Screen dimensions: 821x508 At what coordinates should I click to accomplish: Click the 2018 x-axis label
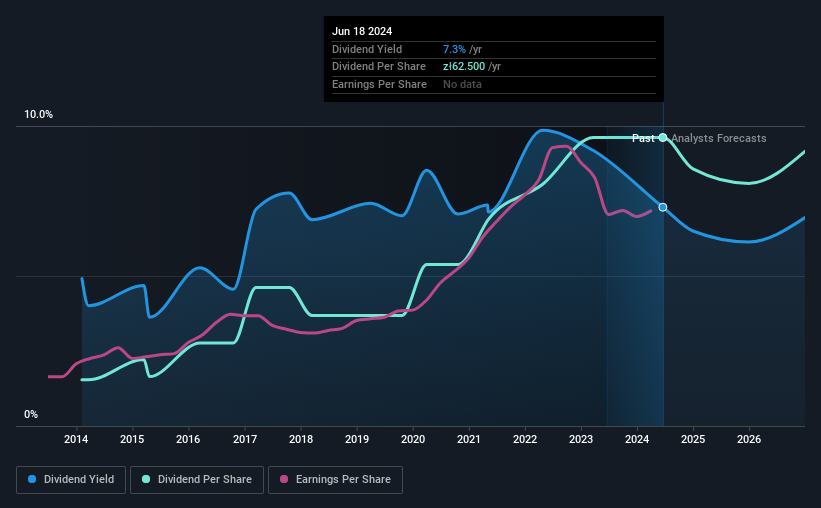tap(301, 439)
